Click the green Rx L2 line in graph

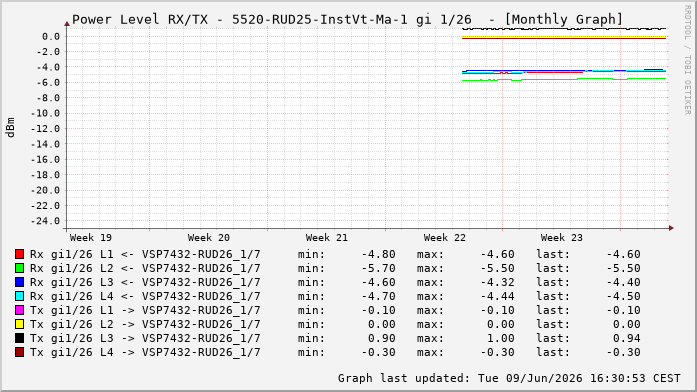point(565,79)
